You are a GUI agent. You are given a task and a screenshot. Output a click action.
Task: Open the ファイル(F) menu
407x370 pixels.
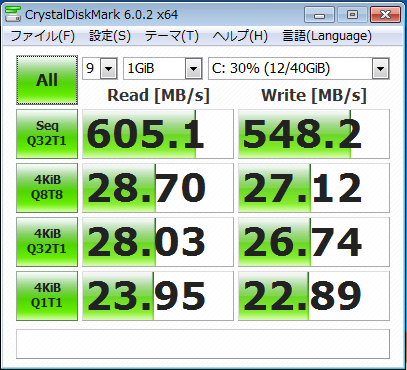[43, 36]
